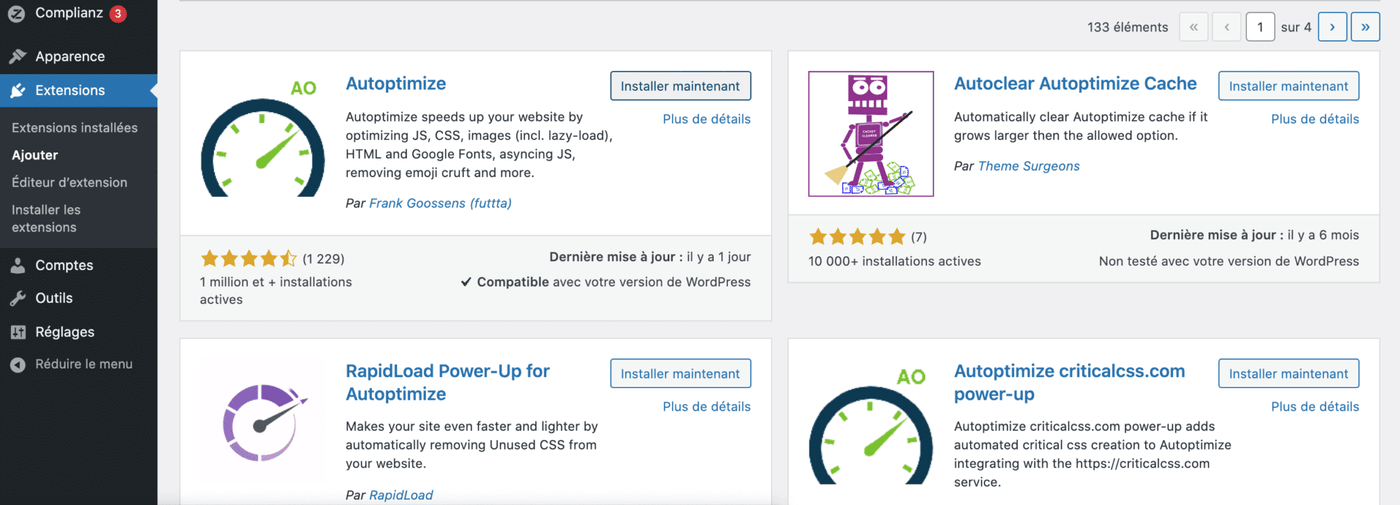1400x505 pixels.
Task: Open Éditeur d'extension submenu item
Action: pos(69,182)
